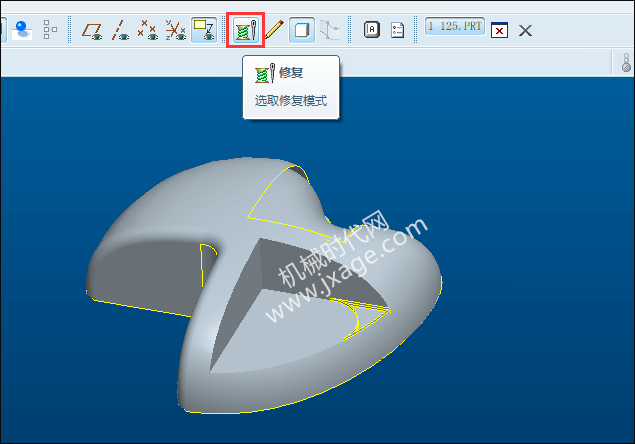
Task: Toggle datum plane display
Action: click(x=92, y=30)
